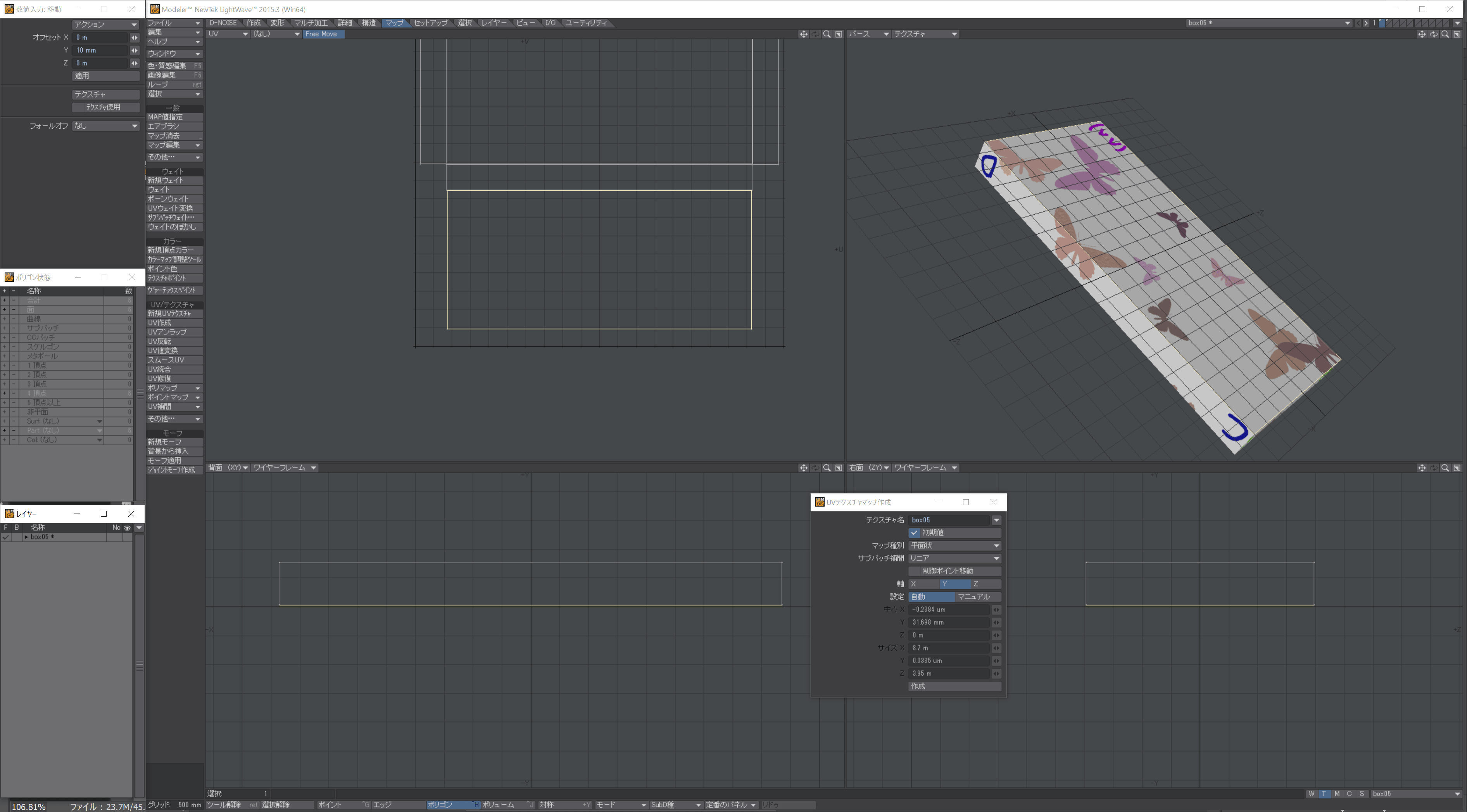Switch to the 変形 menu tab
This screenshot has height=812, width=1467.
click(x=277, y=23)
